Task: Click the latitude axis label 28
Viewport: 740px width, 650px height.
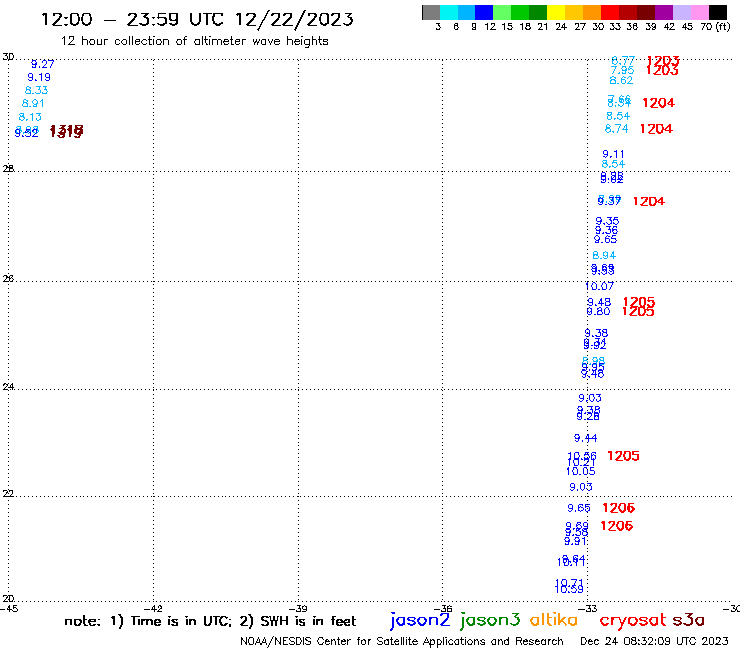Action: pos(8,169)
